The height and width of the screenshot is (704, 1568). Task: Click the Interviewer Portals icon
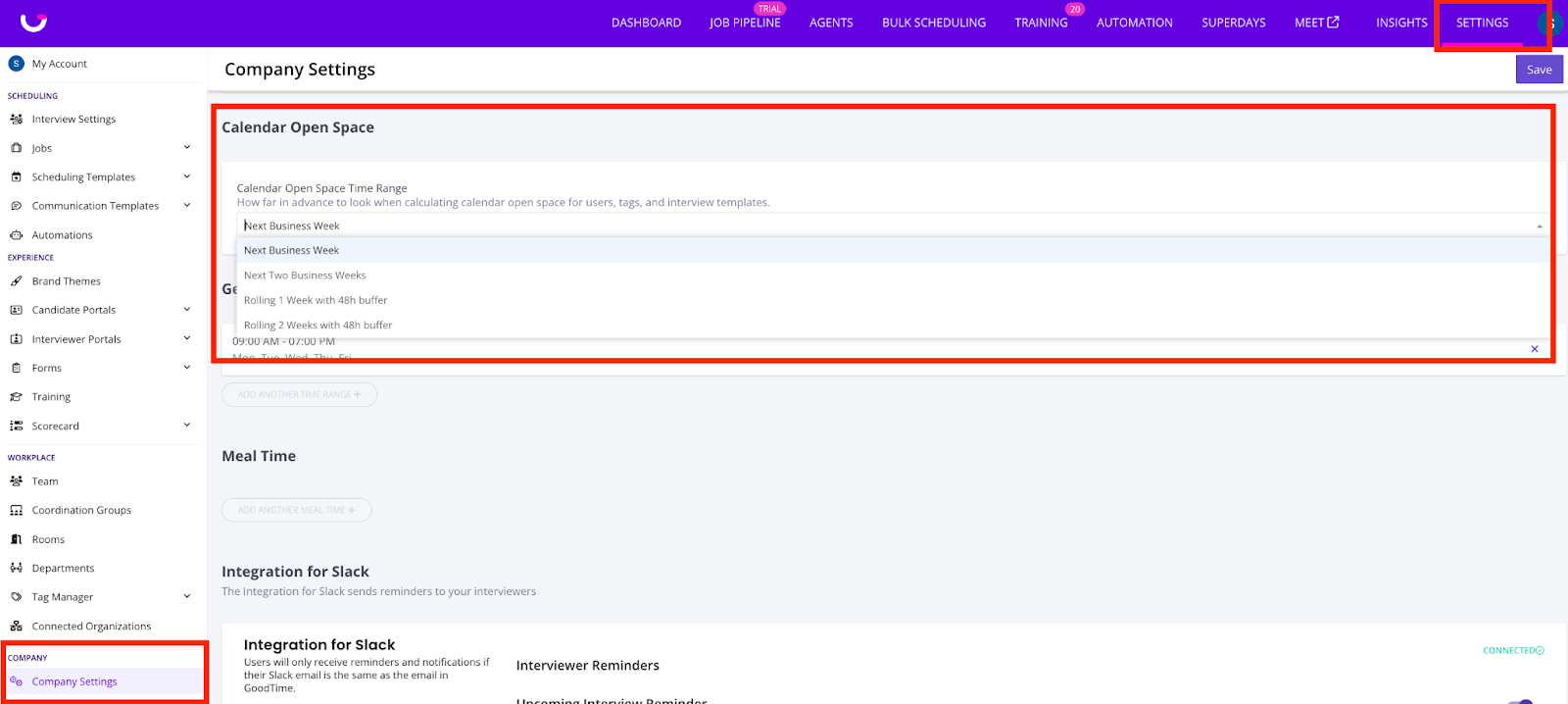pos(16,339)
